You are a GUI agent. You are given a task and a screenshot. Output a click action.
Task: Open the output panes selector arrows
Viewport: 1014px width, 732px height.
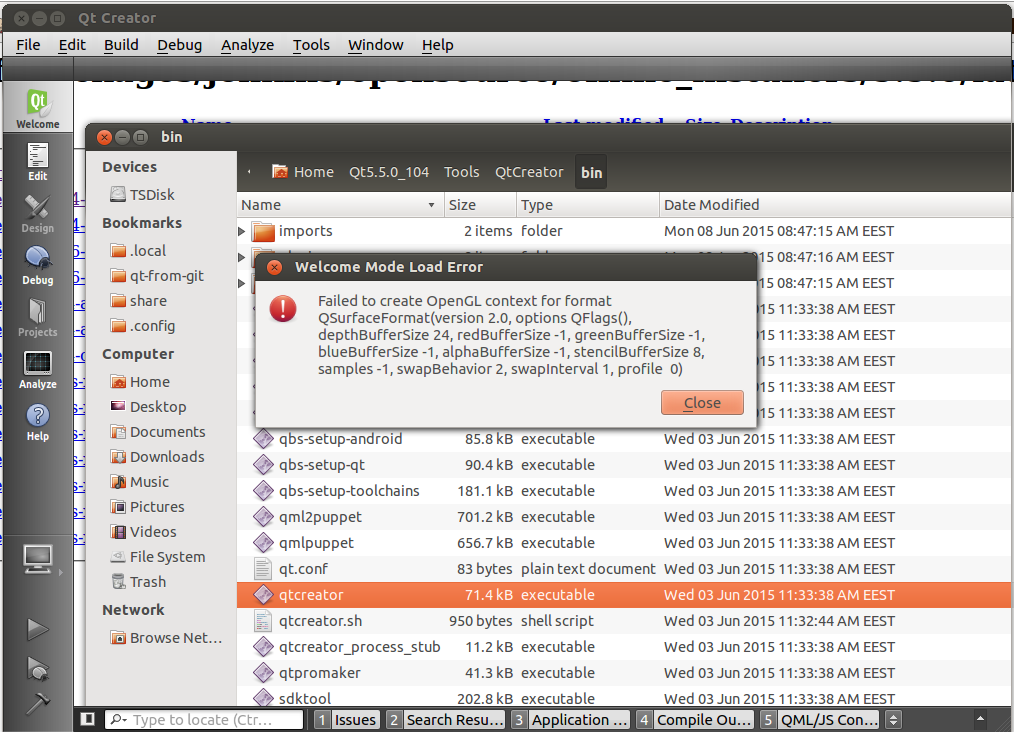point(894,719)
